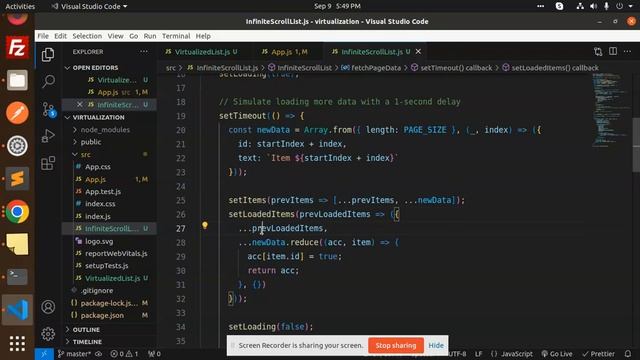
Task: Open the Explorer view in activity bar
Action: [48, 55]
